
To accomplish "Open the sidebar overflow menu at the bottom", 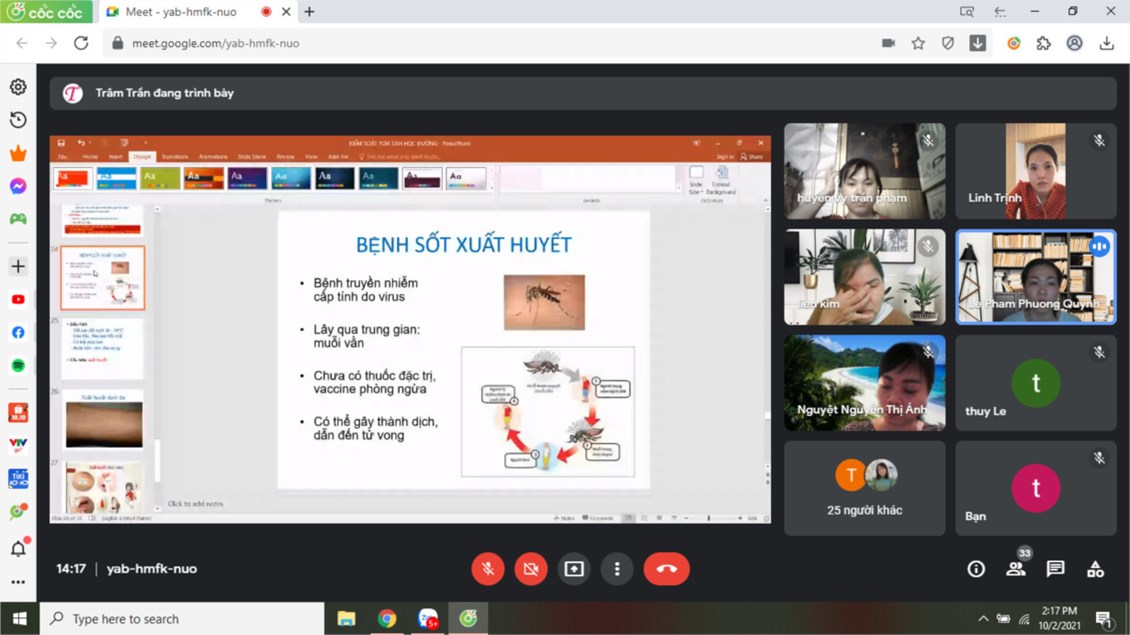I will 17,584.
